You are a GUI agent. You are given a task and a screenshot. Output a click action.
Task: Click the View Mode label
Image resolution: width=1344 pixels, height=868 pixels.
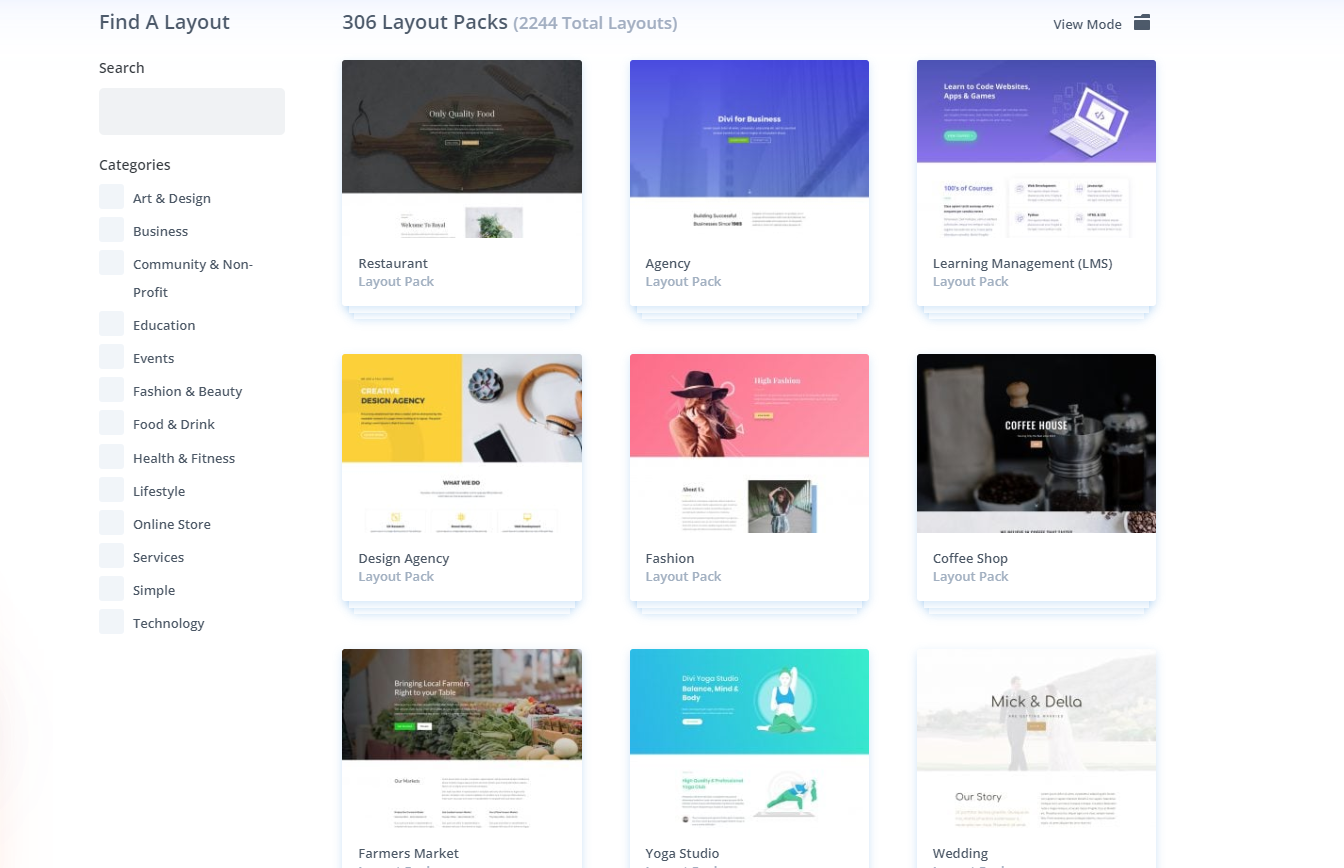click(x=1087, y=24)
